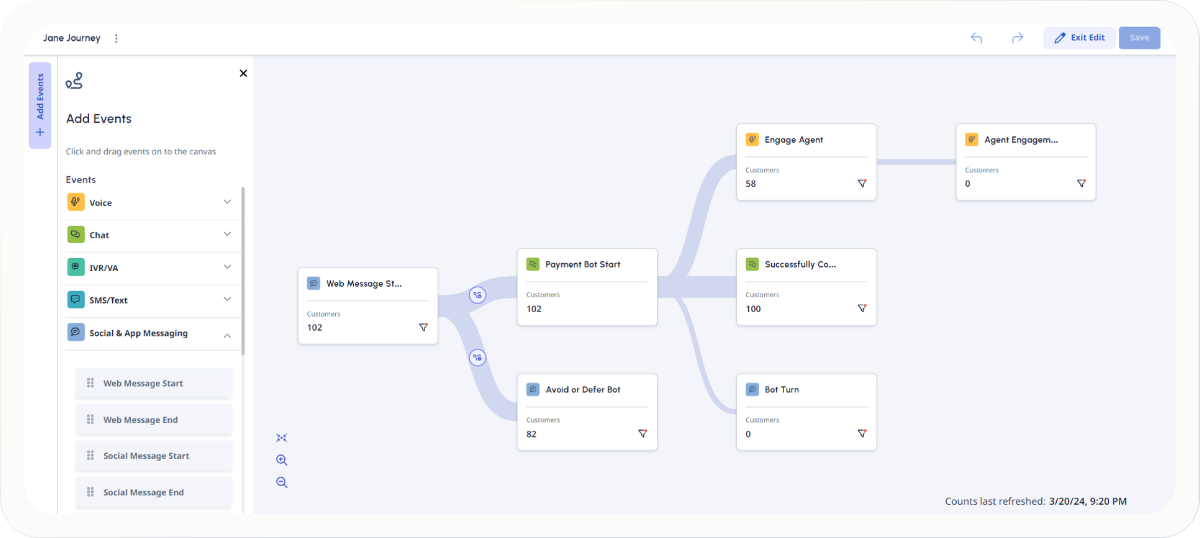Click the filter icon on Engage Agent card
The height and width of the screenshot is (538, 1200).
[861, 184]
